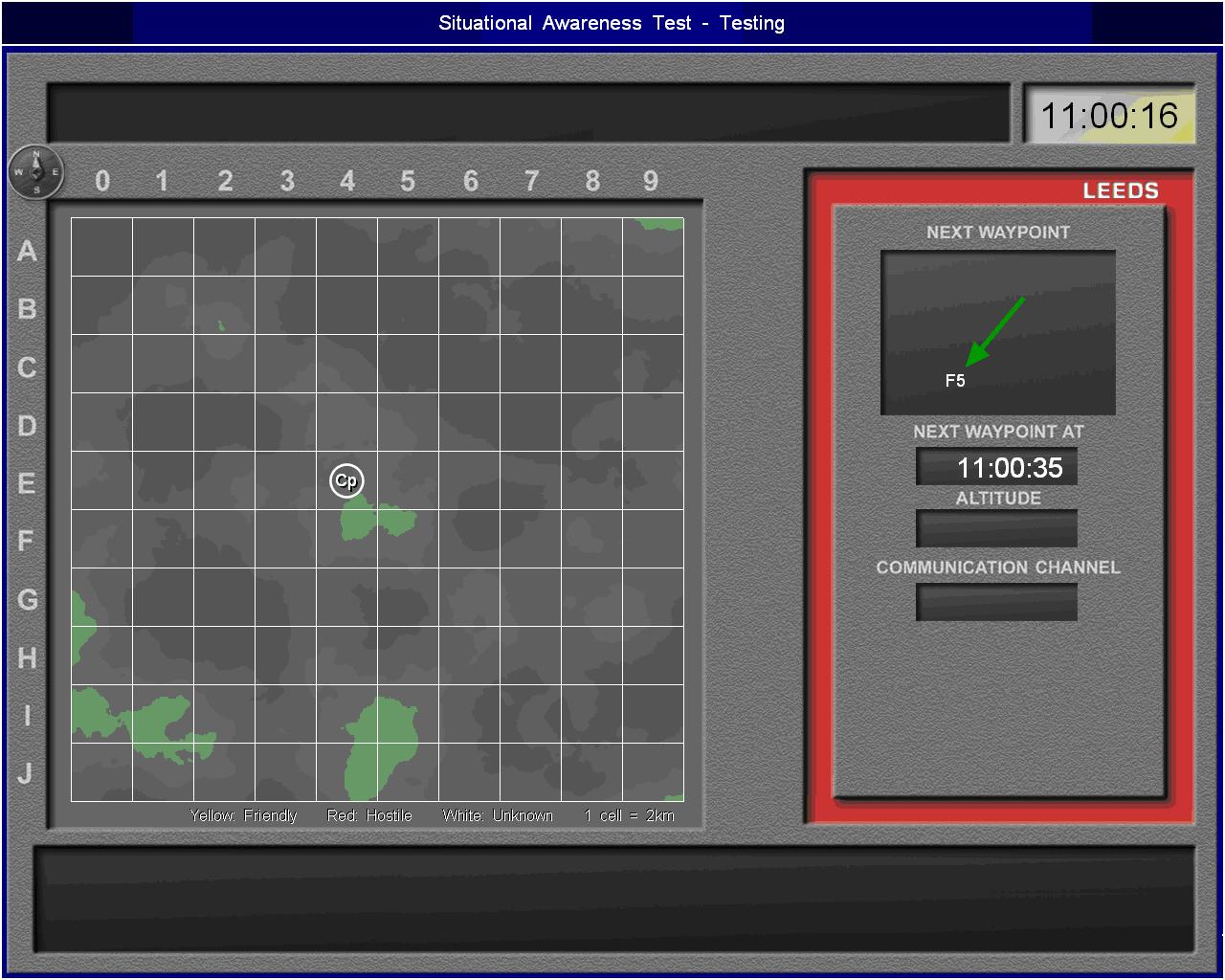Click the green waypoint direction arrow
Image resolution: width=1225 pixels, height=980 pixels.
coord(995,331)
